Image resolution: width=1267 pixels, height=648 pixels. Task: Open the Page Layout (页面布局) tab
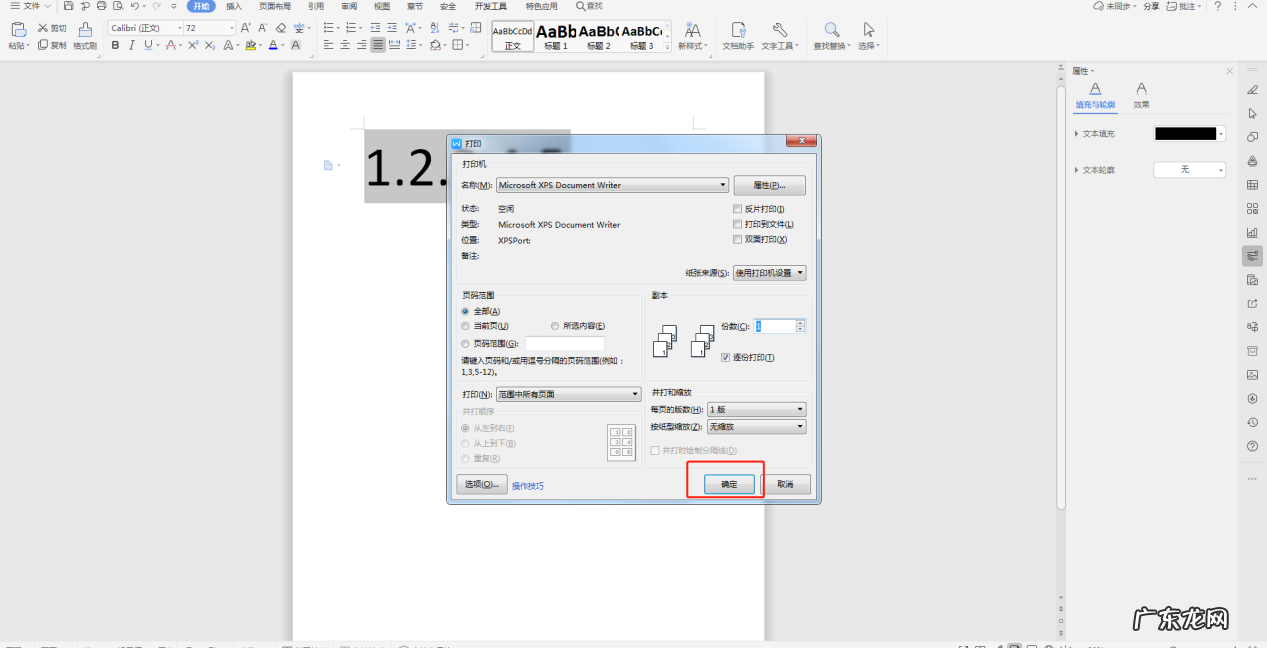coord(275,6)
